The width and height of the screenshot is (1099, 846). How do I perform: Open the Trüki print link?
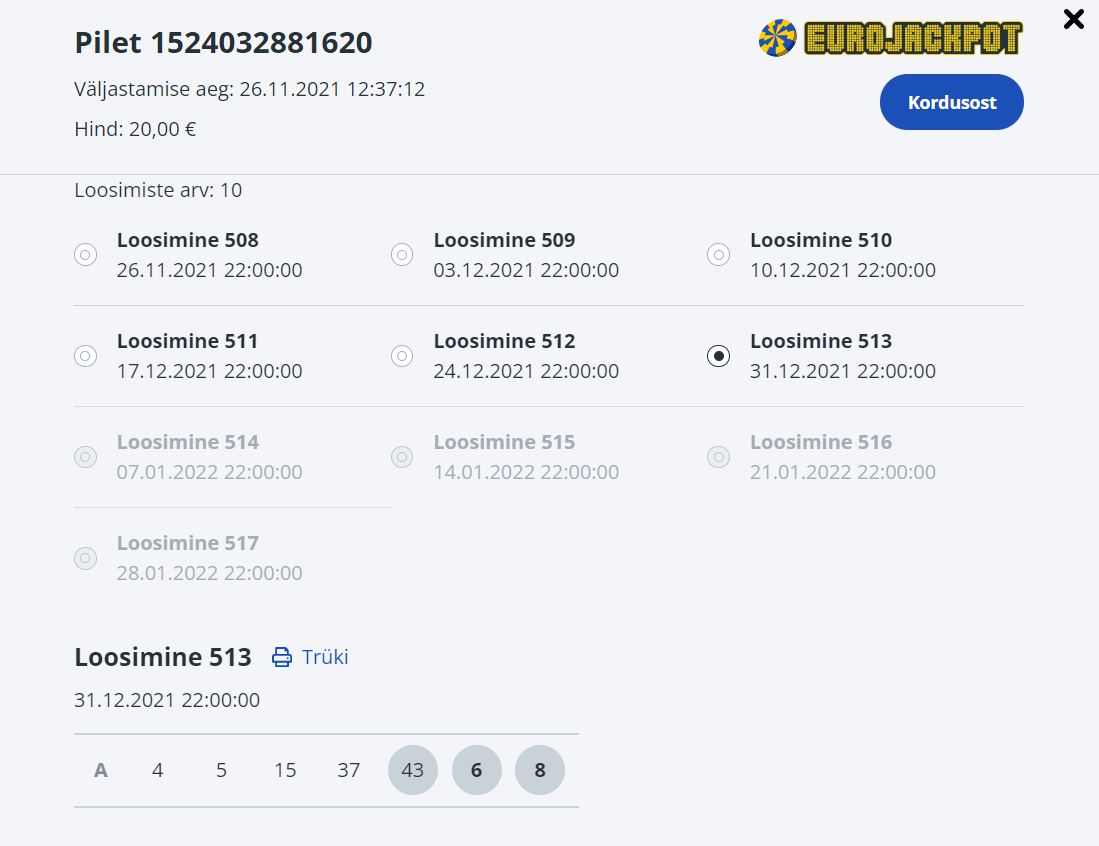click(x=325, y=657)
